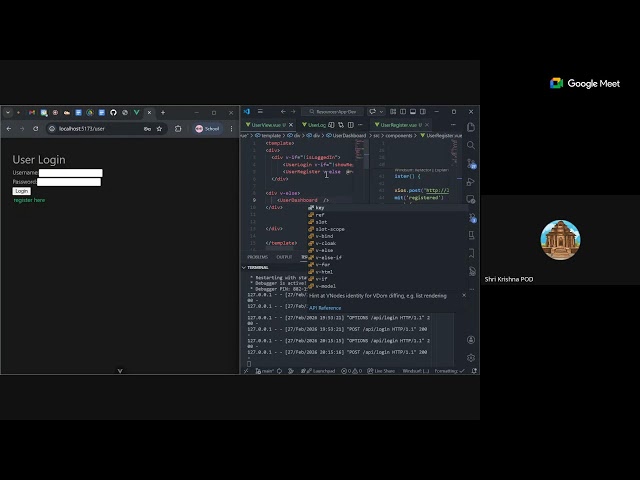Image resolution: width=640 pixels, height=480 pixels.
Task: Open Customize Layout icon in title bar
Action: pyautogui.click(x=393, y=111)
